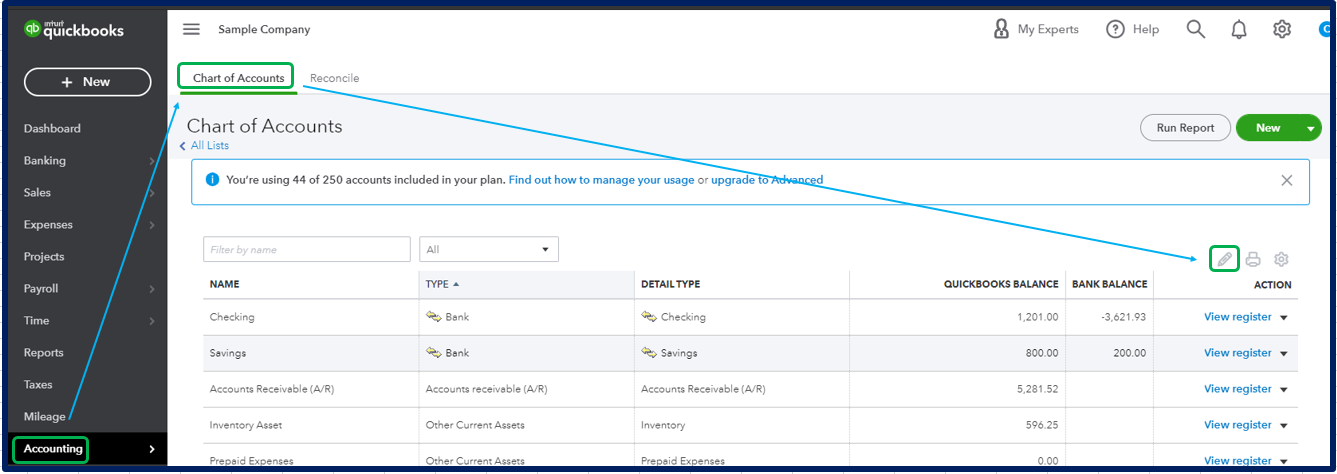Open View register for Savings account
The width and height of the screenshot is (1337, 474).
click(x=1238, y=353)
